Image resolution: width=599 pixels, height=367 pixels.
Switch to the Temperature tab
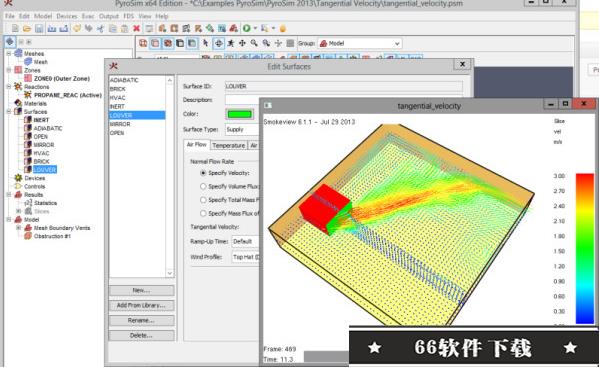tap(228, 146)
